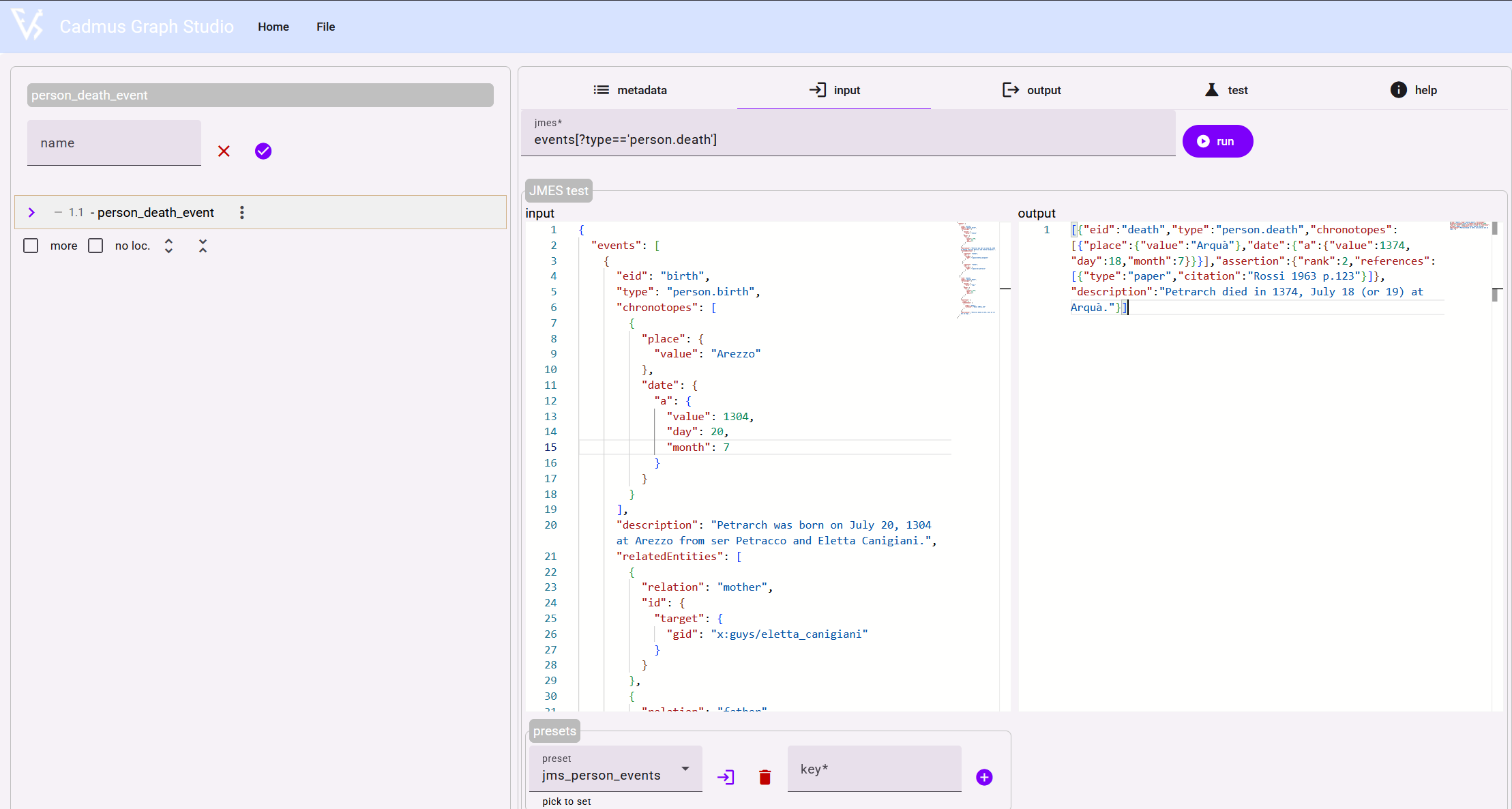This screenshot has width=1512, height=809.
Task: Collapse all nodes with inward arrows icon
Action: pos(203,246)
